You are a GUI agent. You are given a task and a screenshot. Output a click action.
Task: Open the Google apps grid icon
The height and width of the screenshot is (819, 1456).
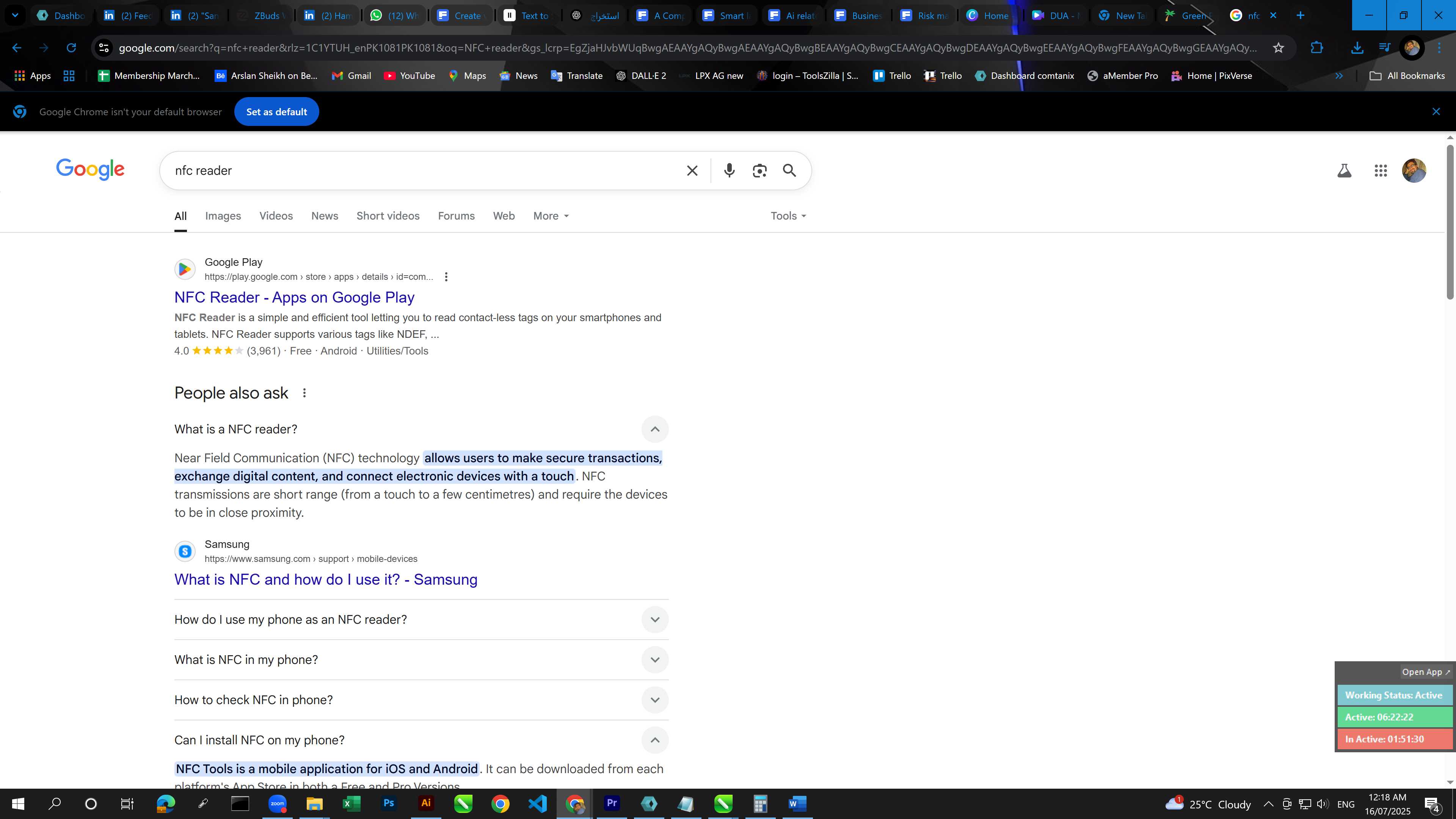click(x=1381, y=171)
